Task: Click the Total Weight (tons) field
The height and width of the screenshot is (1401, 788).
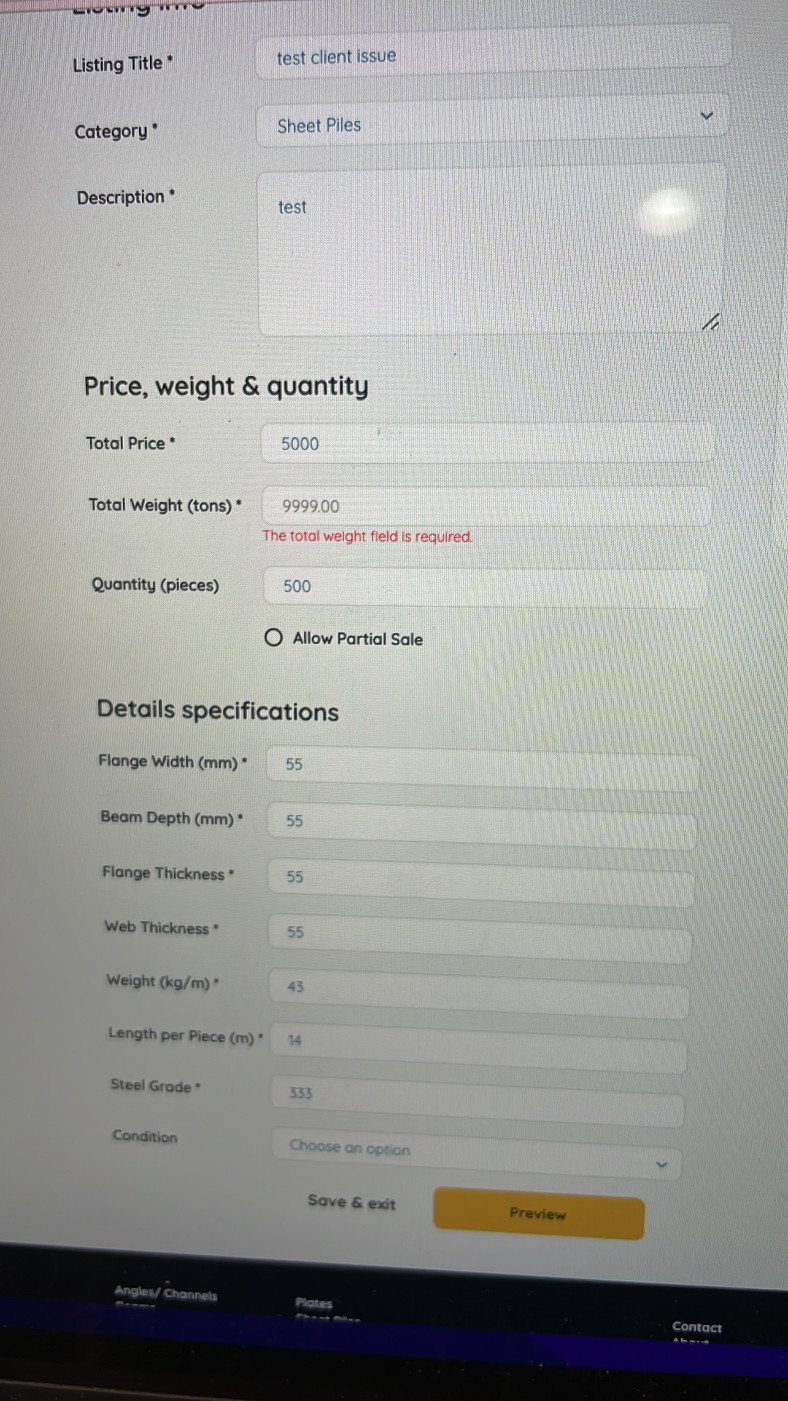Action: [487, 505]
